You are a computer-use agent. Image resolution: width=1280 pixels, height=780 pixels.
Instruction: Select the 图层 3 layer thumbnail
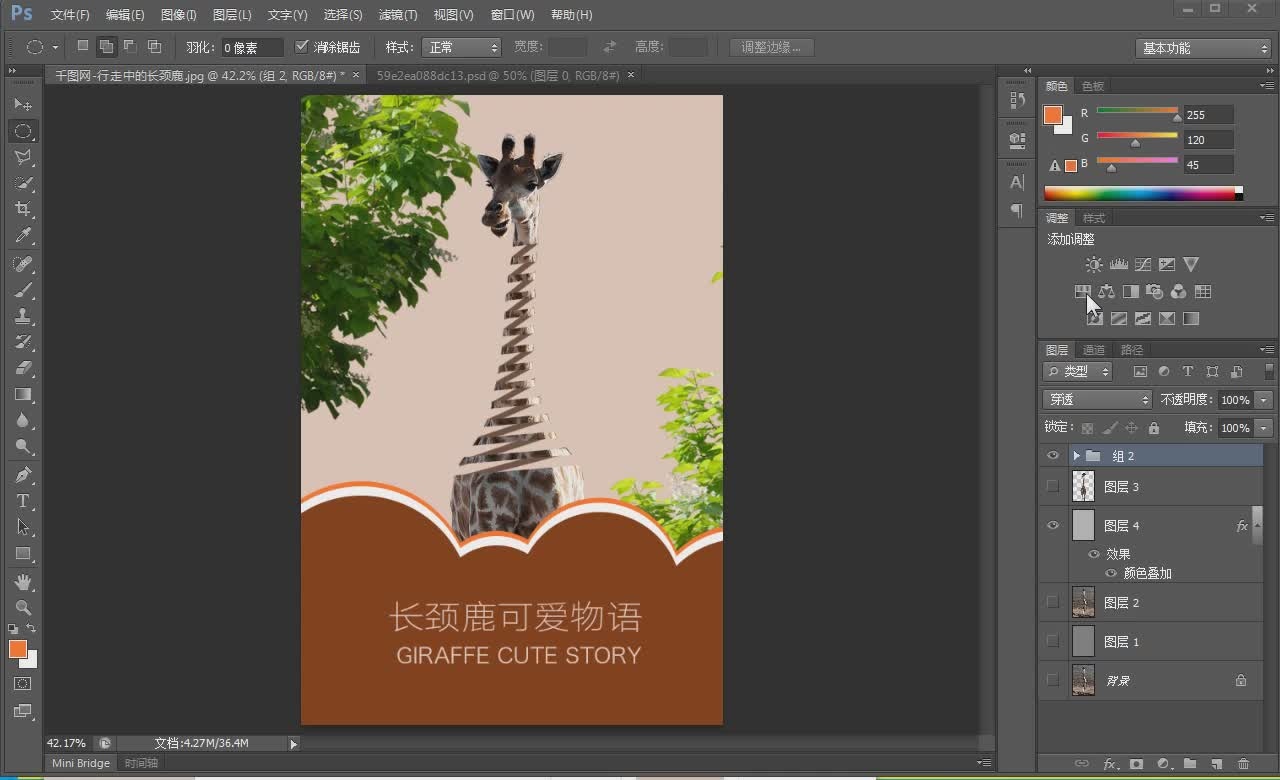[x=1083, y=486]
